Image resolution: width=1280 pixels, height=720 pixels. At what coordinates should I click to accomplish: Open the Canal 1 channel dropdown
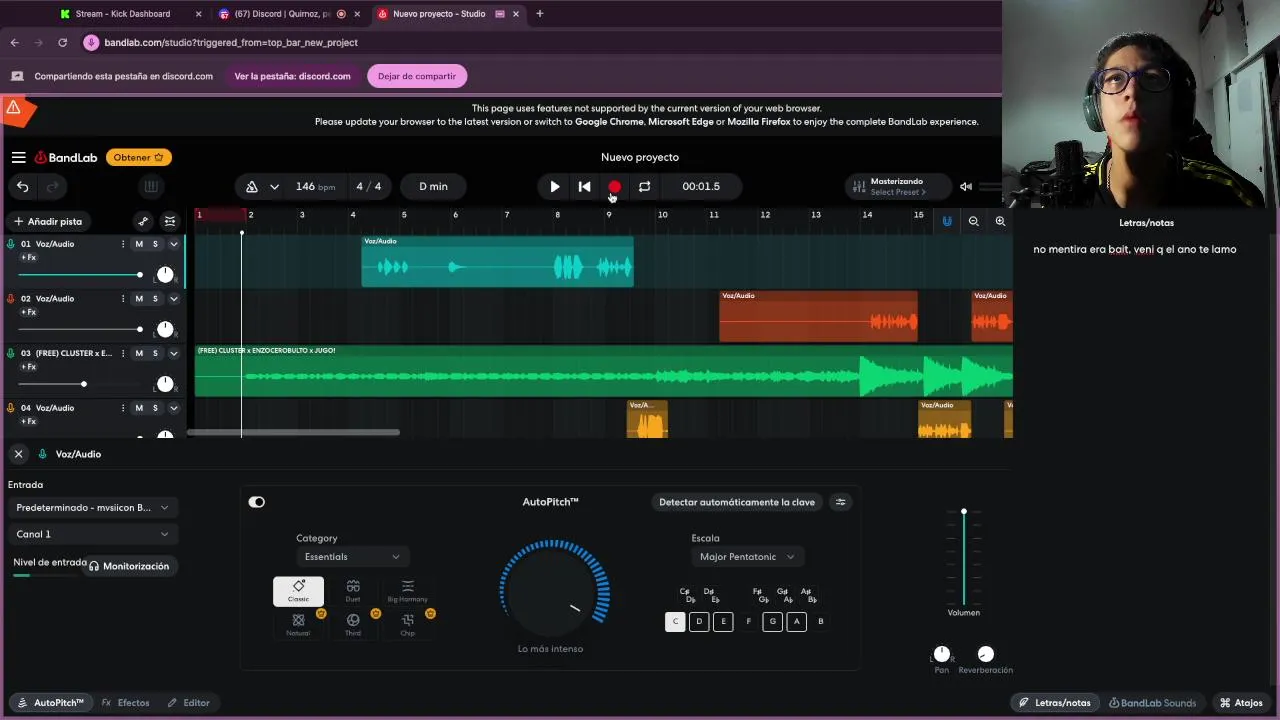click(x=92, y=534)
